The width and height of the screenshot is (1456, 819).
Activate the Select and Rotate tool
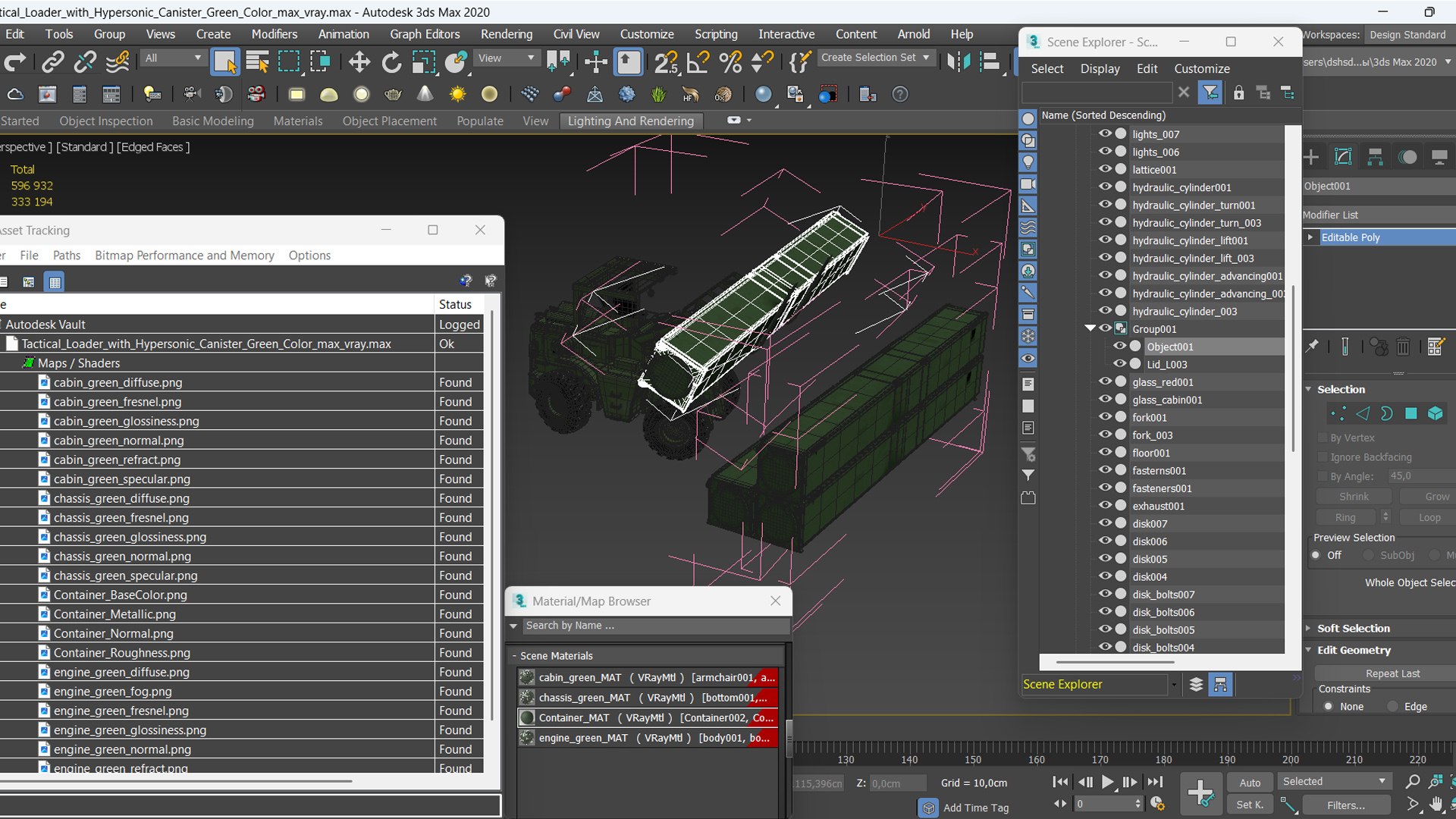click(391, 61)
